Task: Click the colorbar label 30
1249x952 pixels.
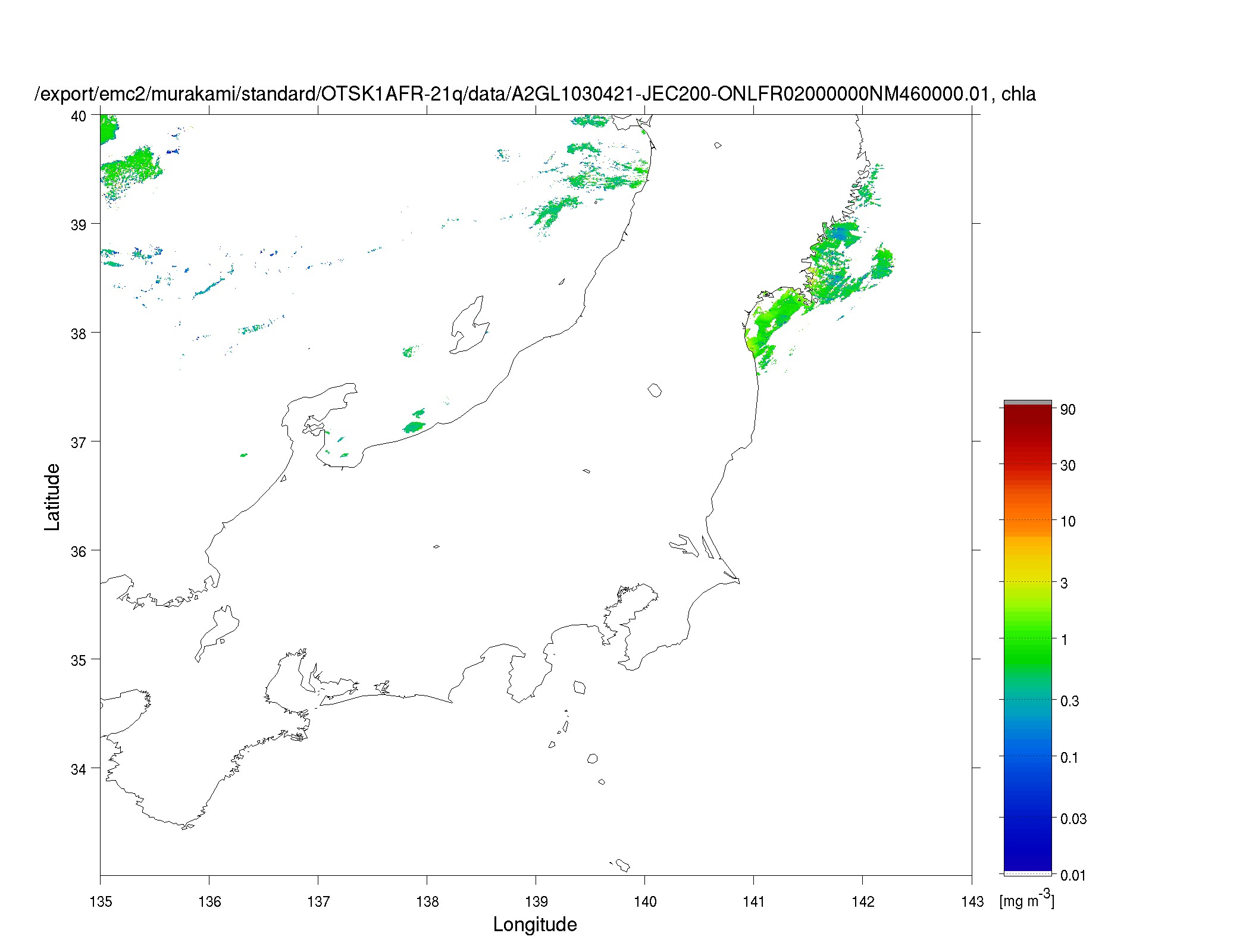Action: [x=1068, y=465]
